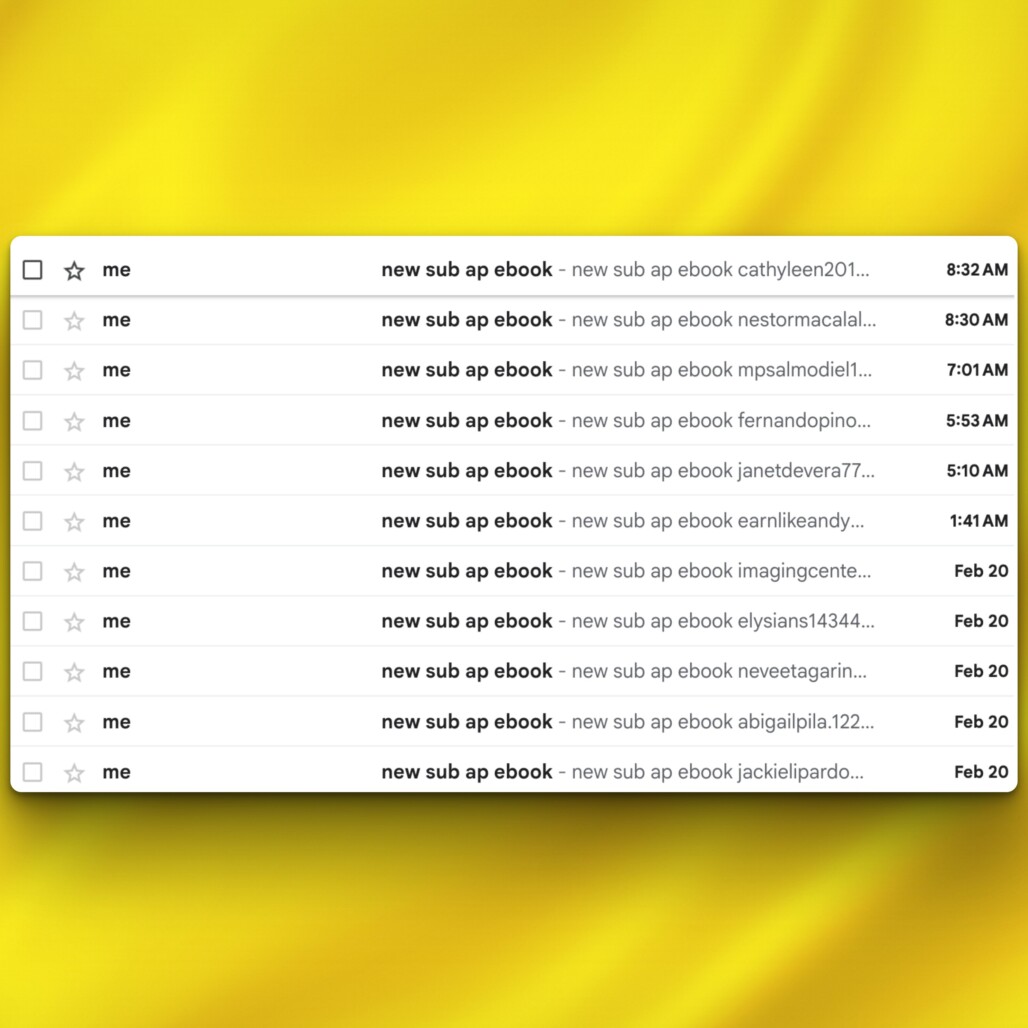This screenshot has height=1028, width=1028.
Task: Open email previewing janetdevera77...
Action: tap(514, 471)
